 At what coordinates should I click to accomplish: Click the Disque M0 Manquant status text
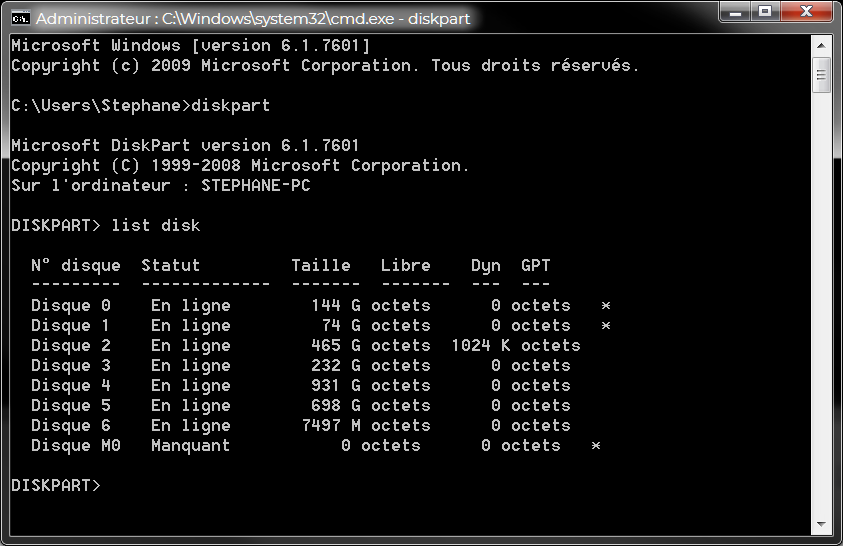tap(190, 446)
